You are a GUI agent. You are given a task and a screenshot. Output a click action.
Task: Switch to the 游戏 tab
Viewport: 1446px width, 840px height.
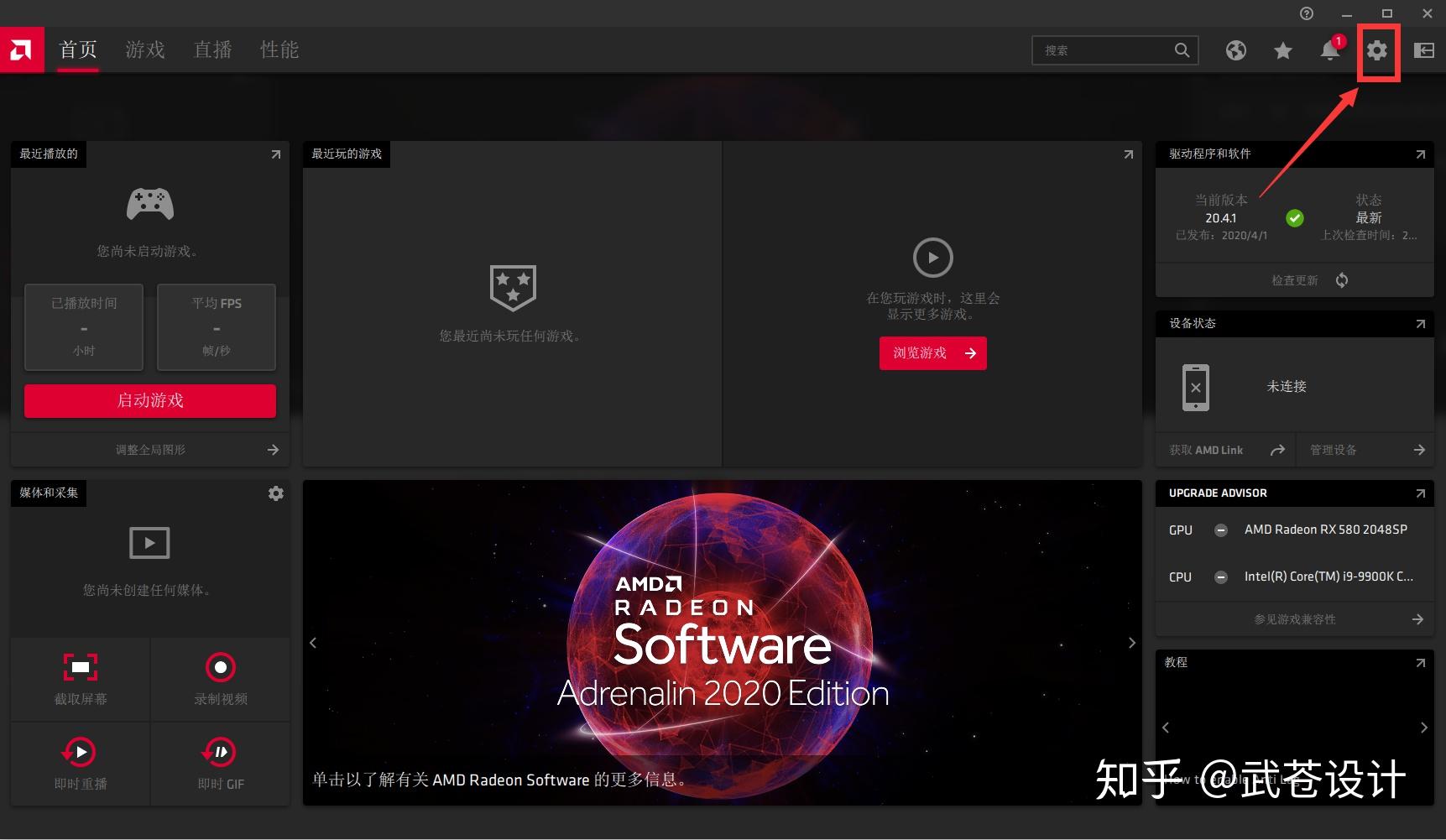[x=144, y=50]
